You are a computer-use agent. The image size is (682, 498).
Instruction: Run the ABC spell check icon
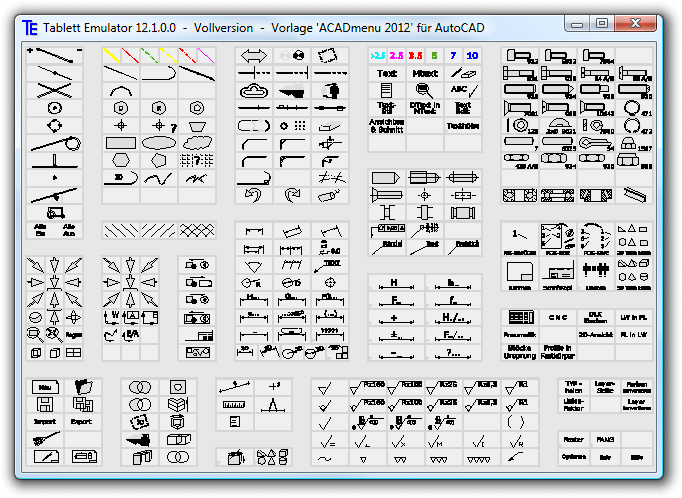tap(463, 90)
